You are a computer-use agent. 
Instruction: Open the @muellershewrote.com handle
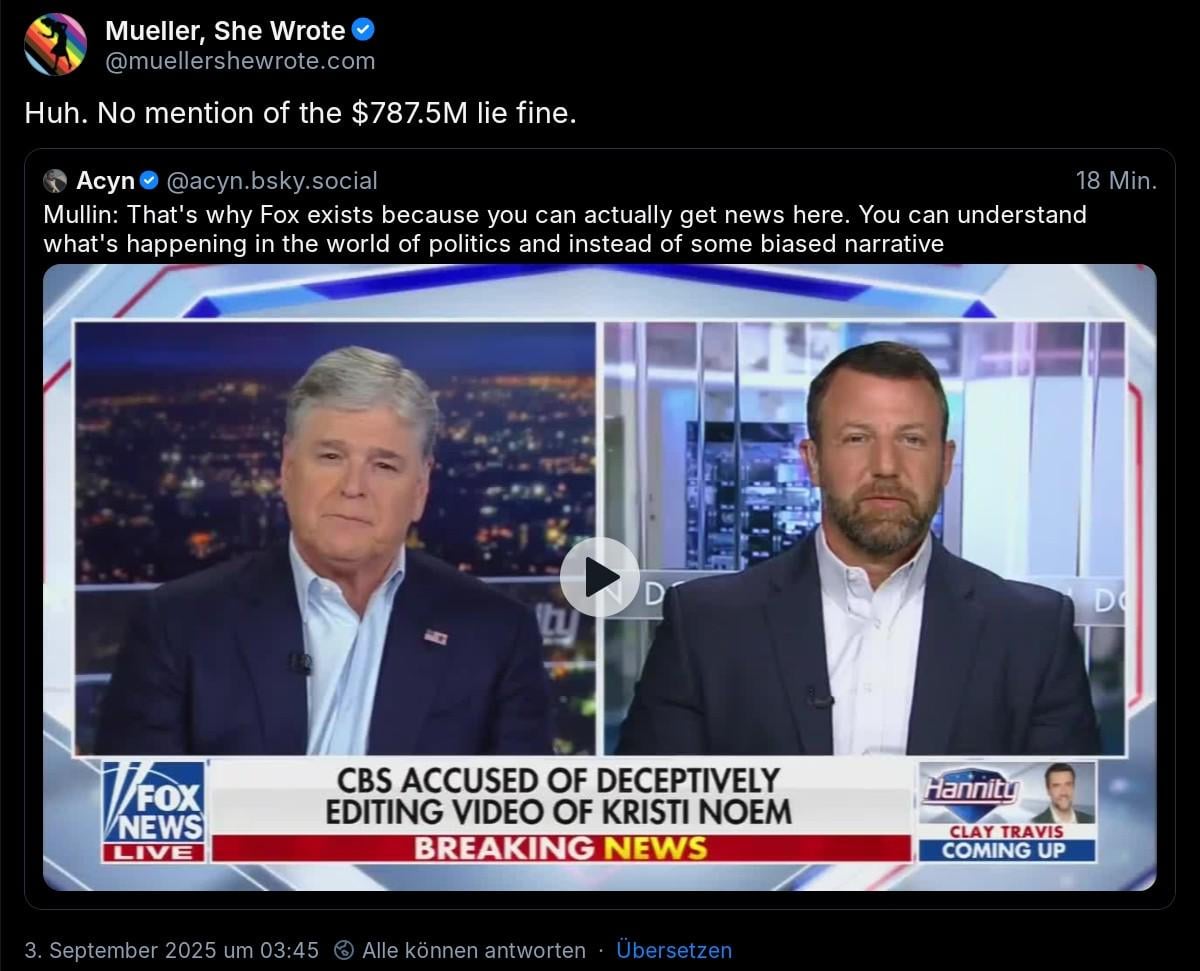coord(240,61)
